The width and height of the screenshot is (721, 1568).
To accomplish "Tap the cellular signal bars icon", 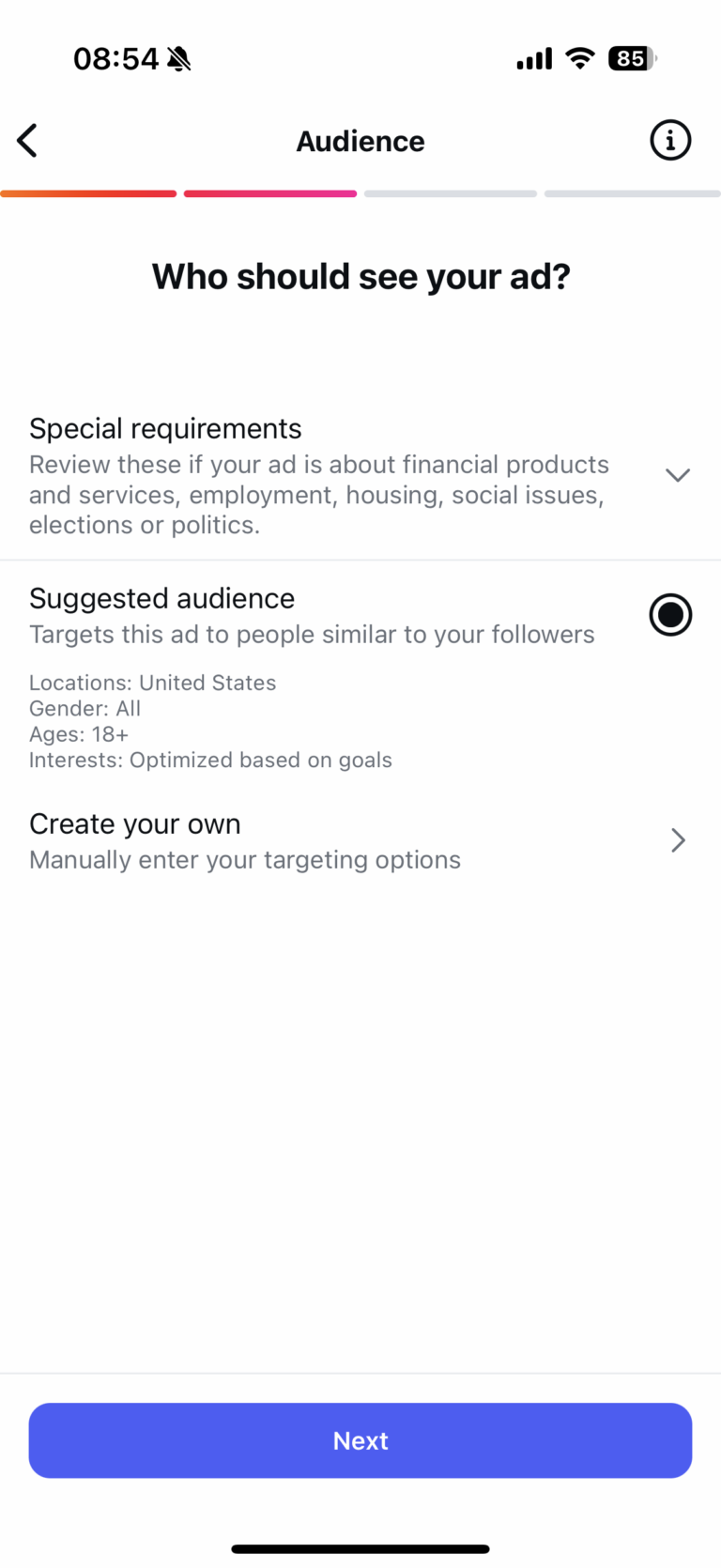I will click(x=534, y=60).
